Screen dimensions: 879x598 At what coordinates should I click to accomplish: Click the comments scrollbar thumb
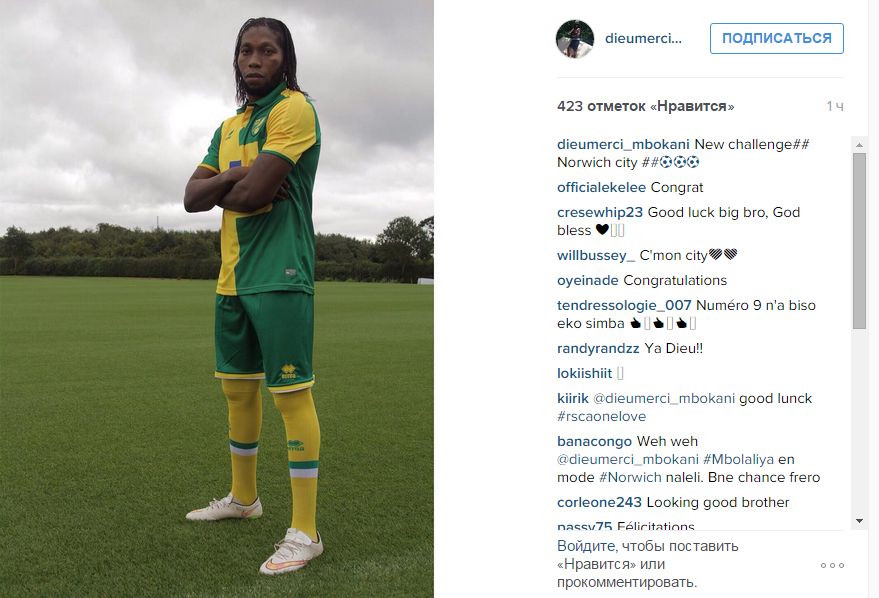(x=859, y=241)
